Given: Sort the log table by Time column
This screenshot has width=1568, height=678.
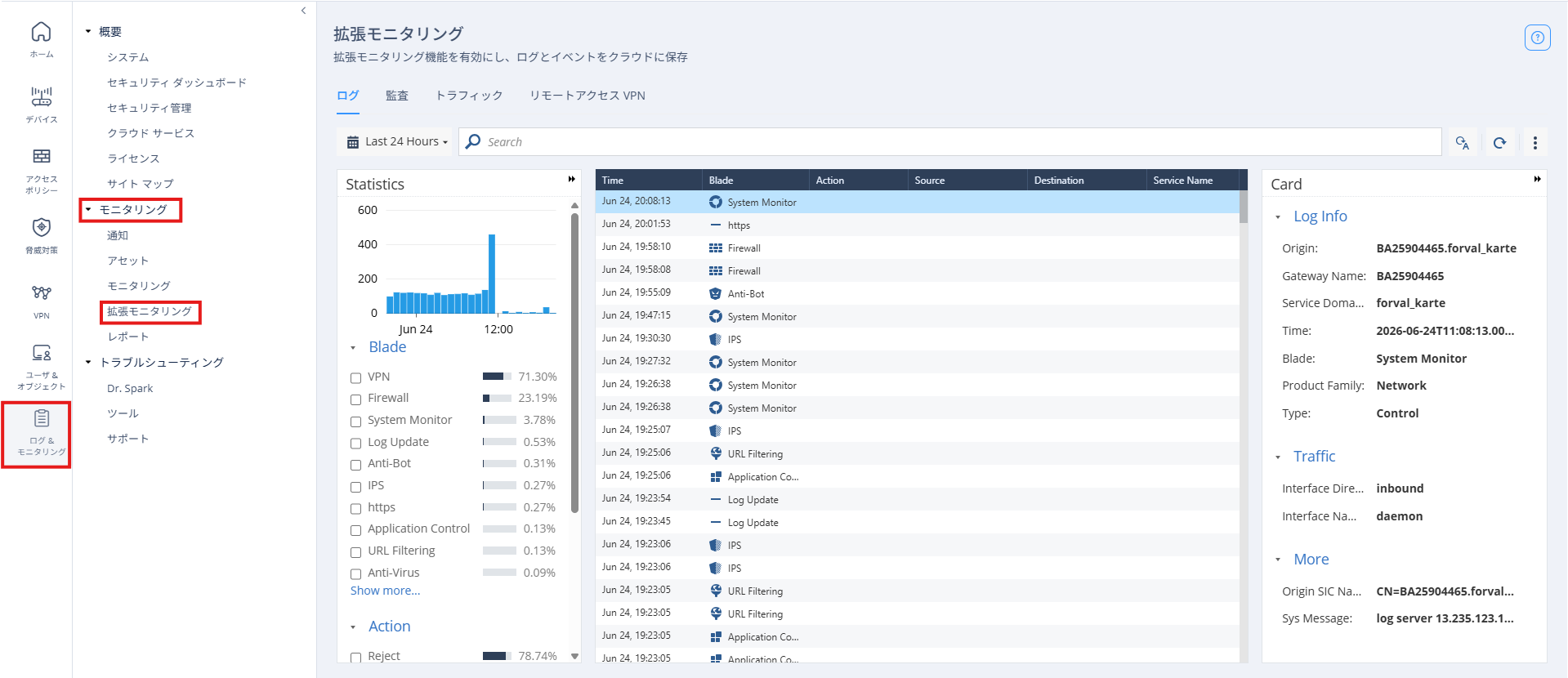Looking at the screenshot, I should pos(649,180).
